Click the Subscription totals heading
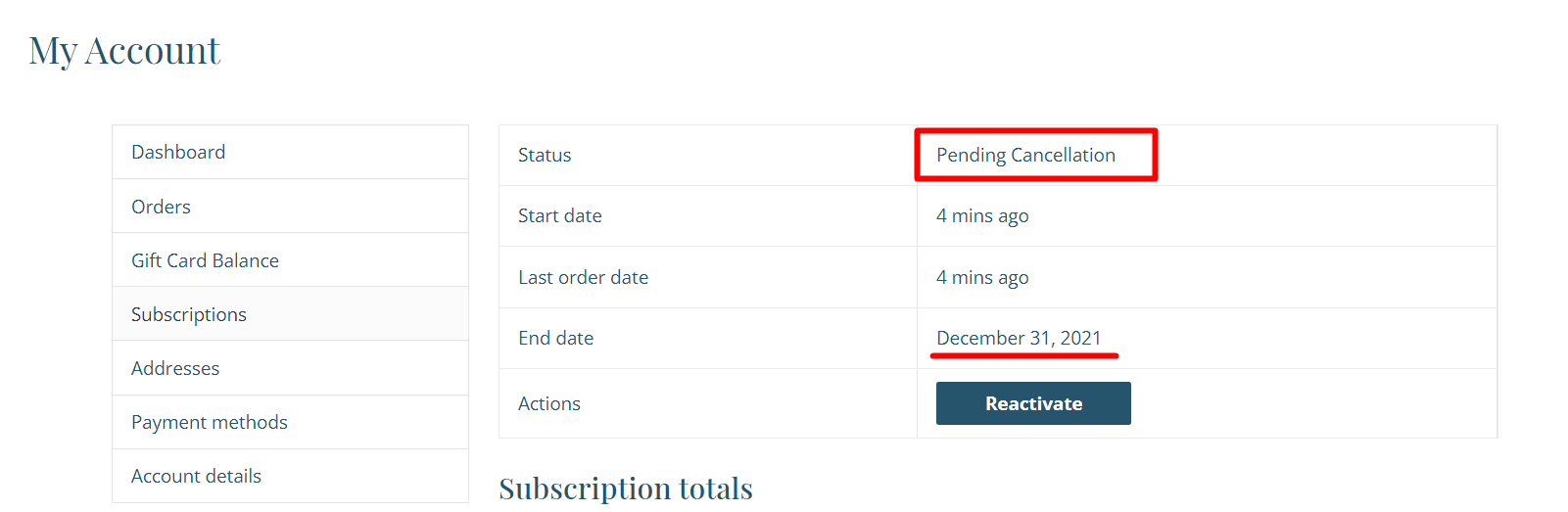 pos(626,488)
